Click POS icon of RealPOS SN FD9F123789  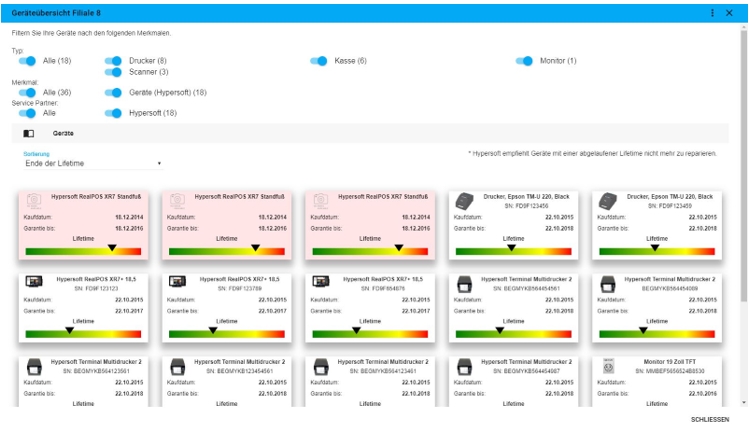click(177, 282)
